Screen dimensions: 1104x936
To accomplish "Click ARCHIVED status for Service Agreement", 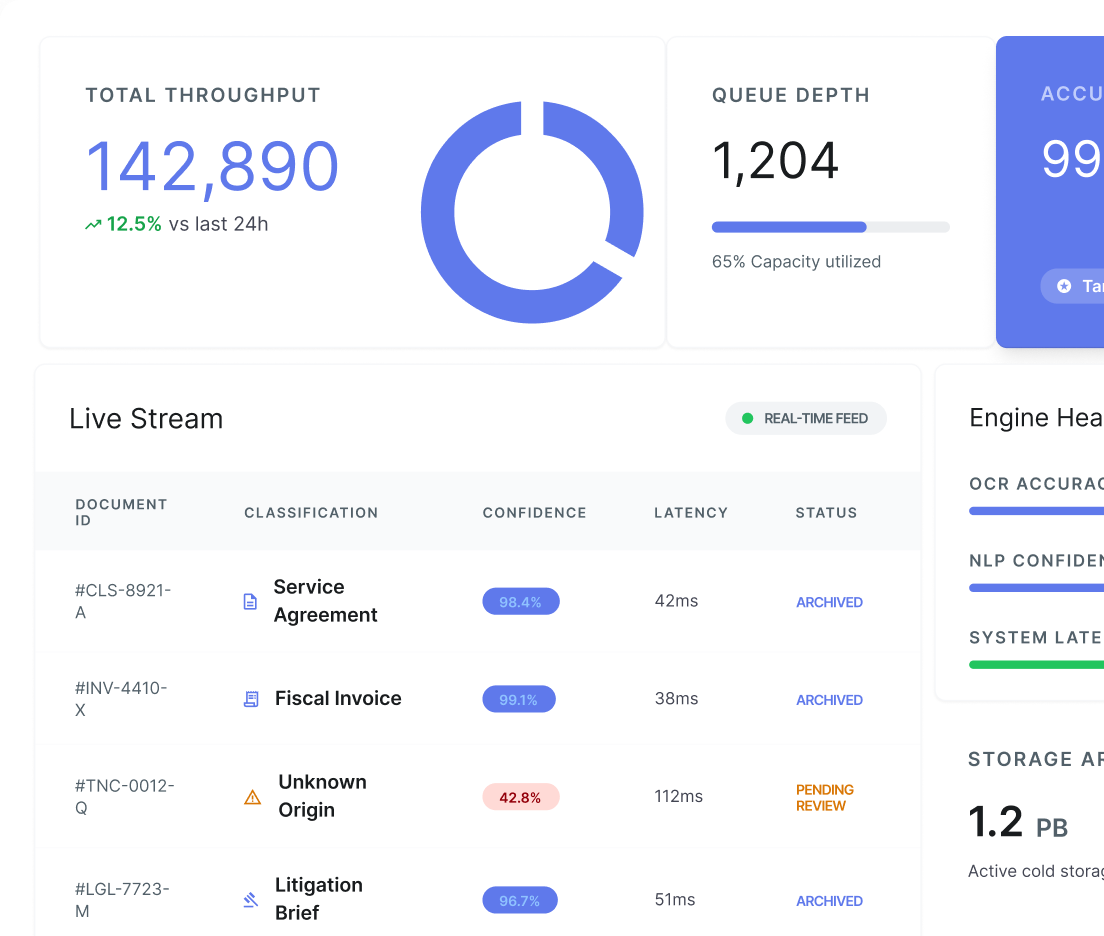I will [x=829, y=602].
